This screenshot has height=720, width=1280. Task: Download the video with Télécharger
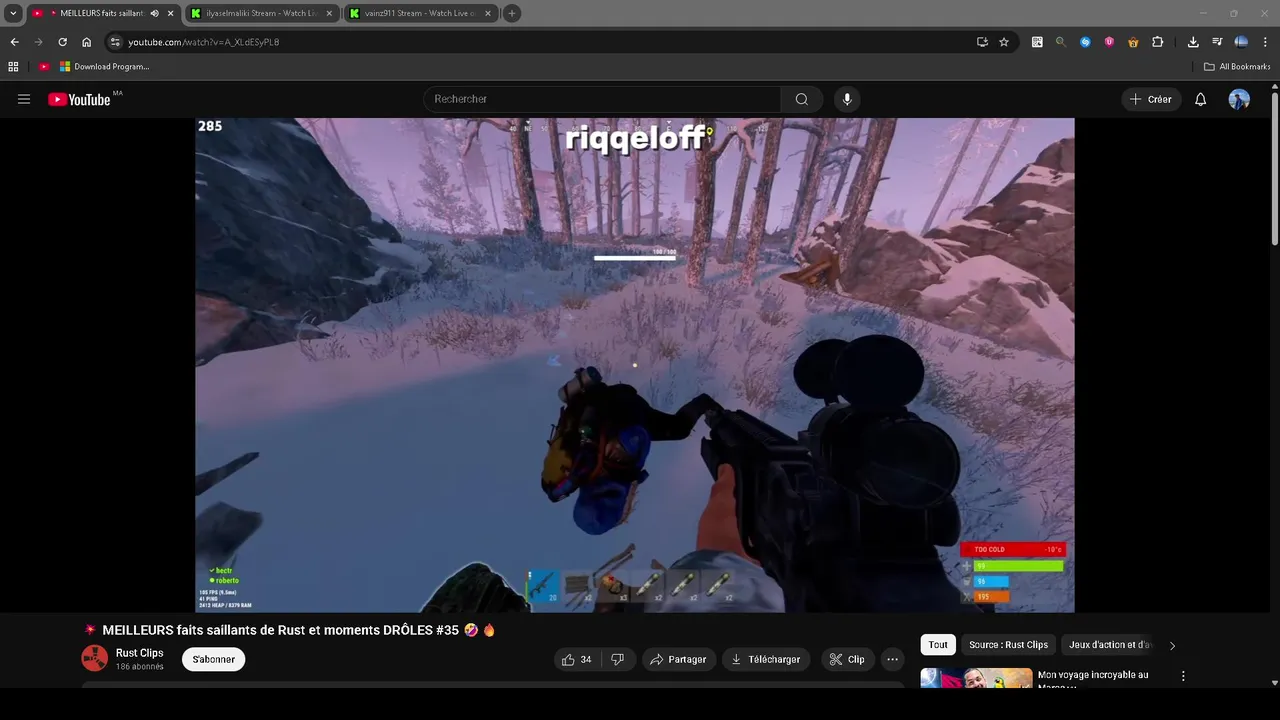click(766, 659)
